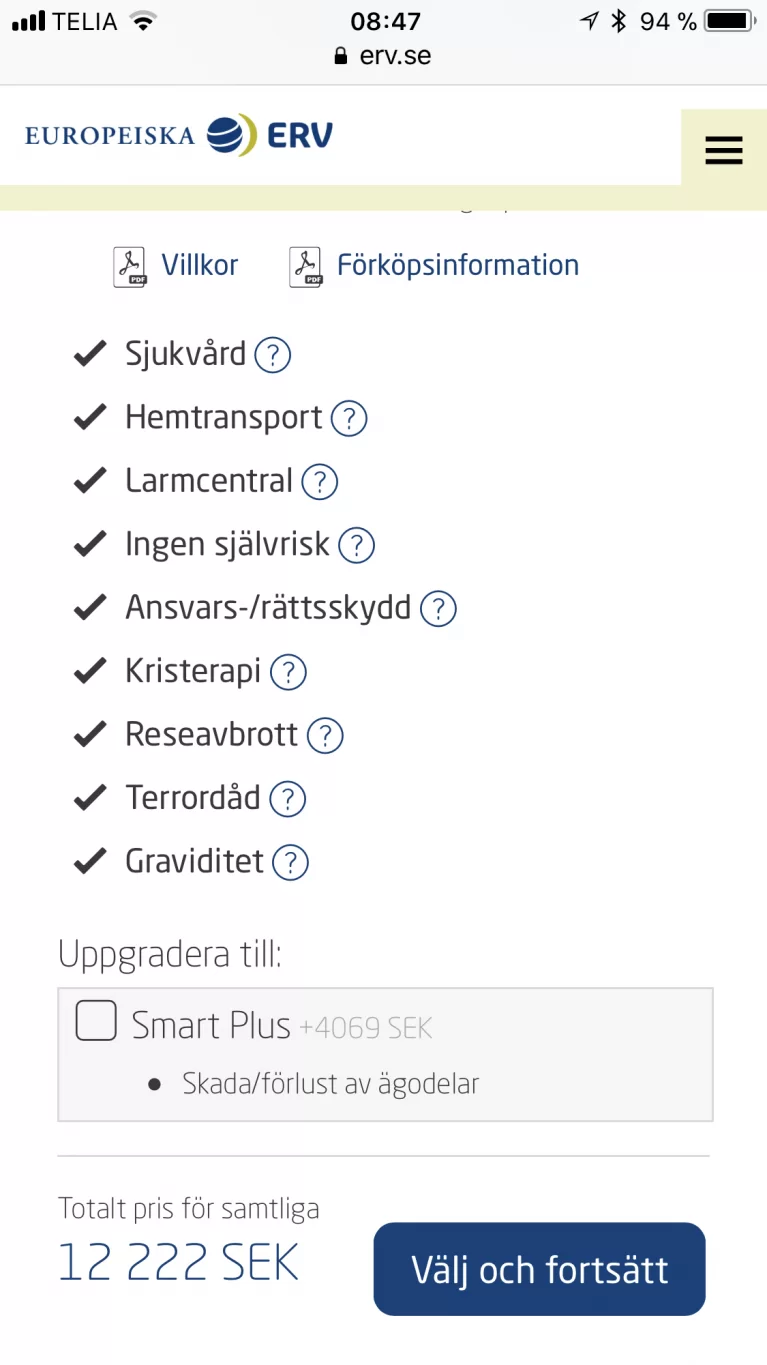This screenshot has height=1365, width=767.
Task: Click question mark beside Hemtransport
Action: pos(349,418)
